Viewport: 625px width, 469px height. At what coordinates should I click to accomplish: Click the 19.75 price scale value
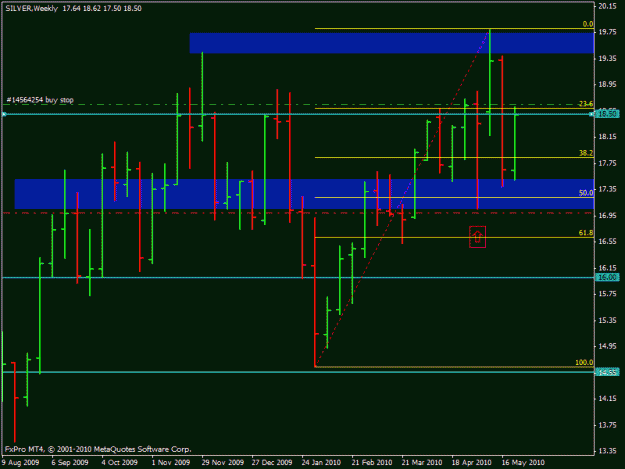pos(607,32)
